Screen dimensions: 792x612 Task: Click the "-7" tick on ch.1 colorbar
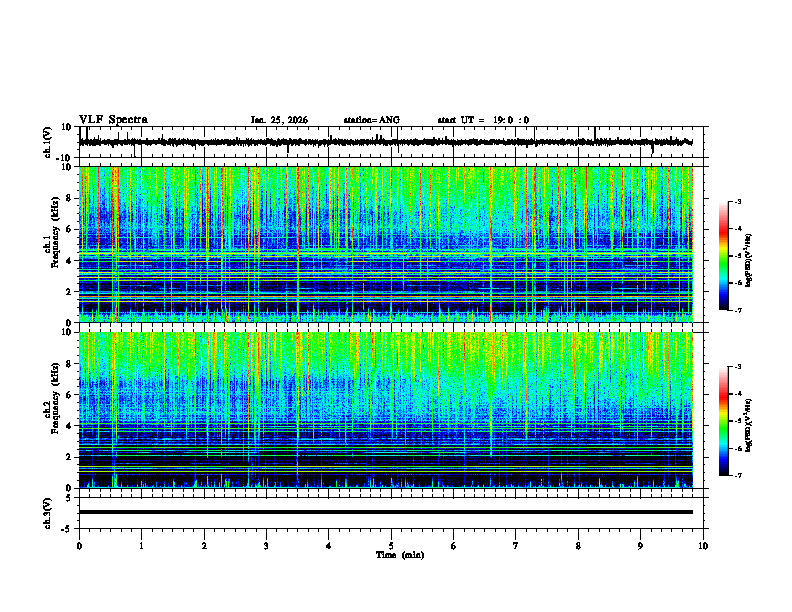(738, 310)
